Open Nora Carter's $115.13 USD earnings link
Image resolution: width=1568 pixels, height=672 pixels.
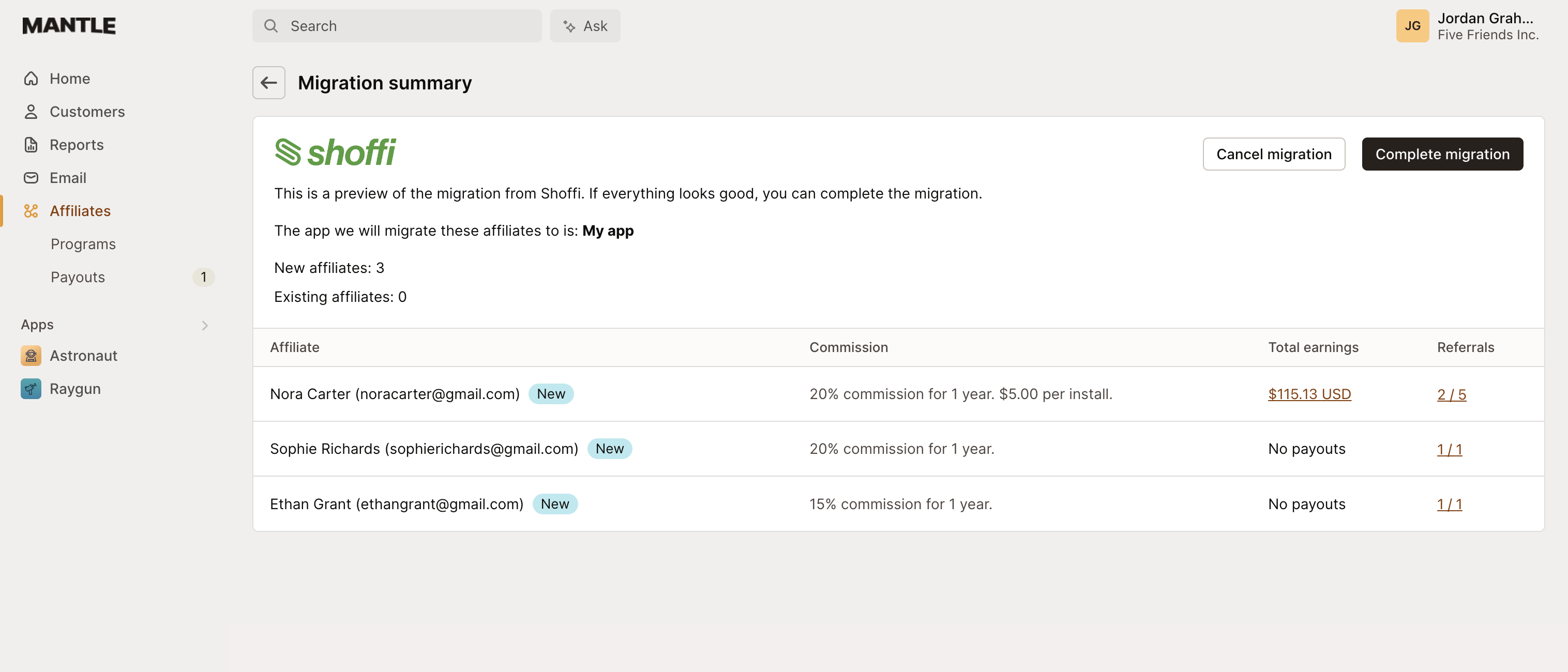coord(1309,394)
